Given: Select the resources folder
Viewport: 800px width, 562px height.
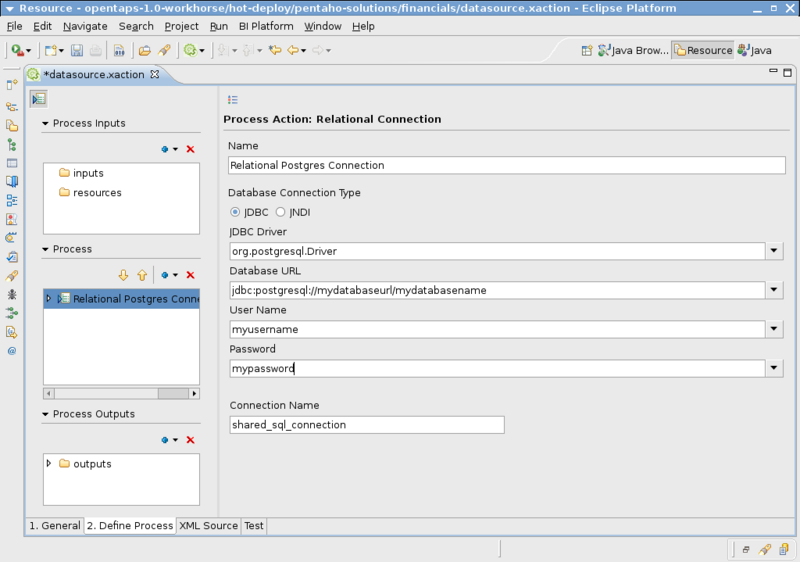Looking at the screenshot, I should 90,193.
